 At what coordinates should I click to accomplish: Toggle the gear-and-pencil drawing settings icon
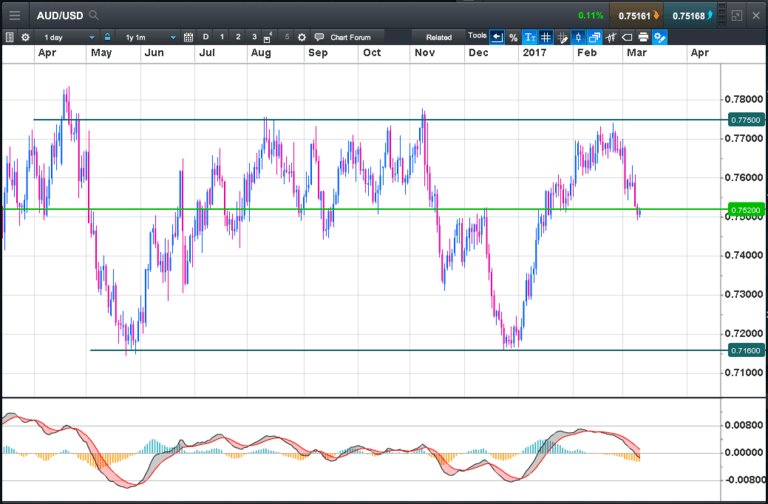660,37
